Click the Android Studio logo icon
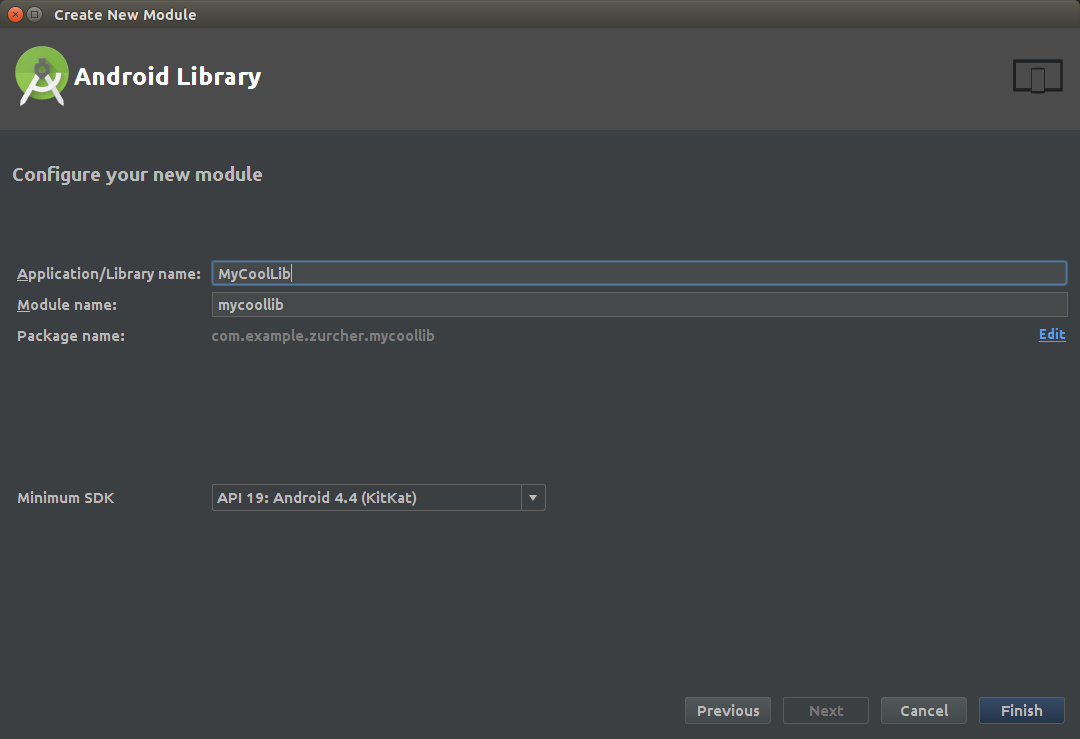The width and height of the screenshot is (1080, 739). (x=41, y=76)
